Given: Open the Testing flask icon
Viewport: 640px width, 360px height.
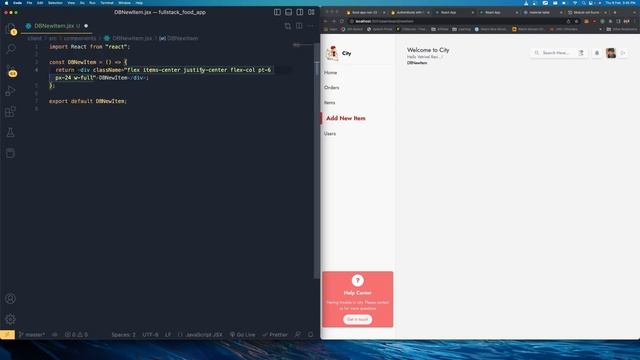Looking at the screenshot, I should tap(11, 132).
